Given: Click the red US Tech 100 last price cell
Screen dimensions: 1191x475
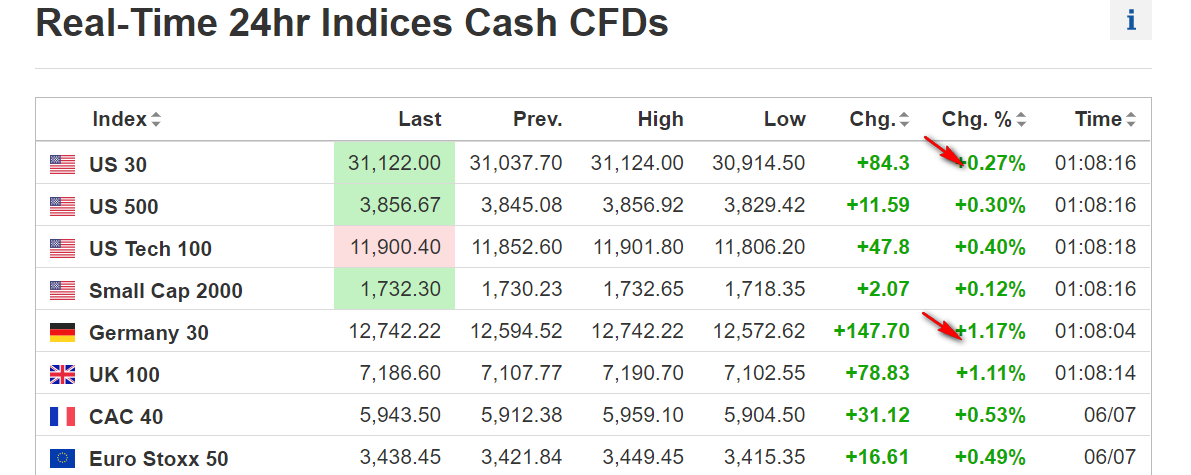Looking at the screenshot, I should (394, 247).
